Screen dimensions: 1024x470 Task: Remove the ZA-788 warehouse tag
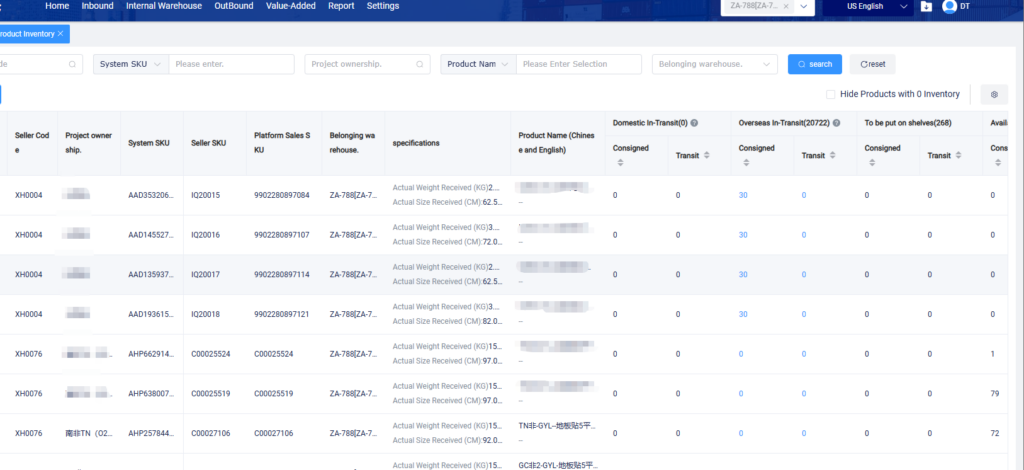(786, 6)
